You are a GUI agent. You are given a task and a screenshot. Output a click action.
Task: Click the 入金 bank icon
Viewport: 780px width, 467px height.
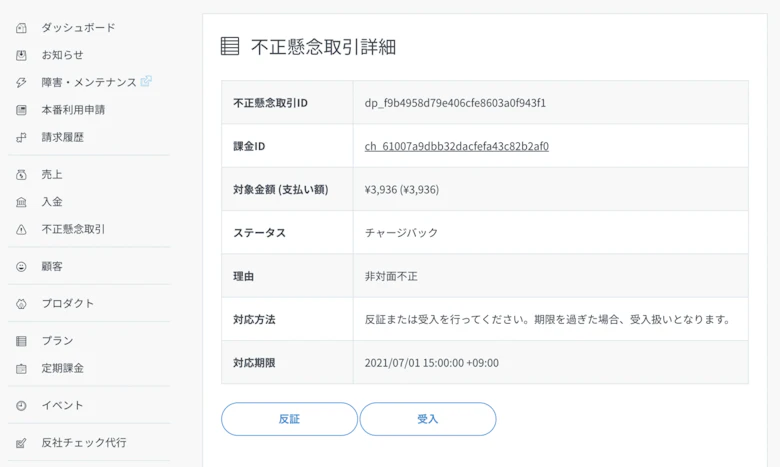point(21,202)
